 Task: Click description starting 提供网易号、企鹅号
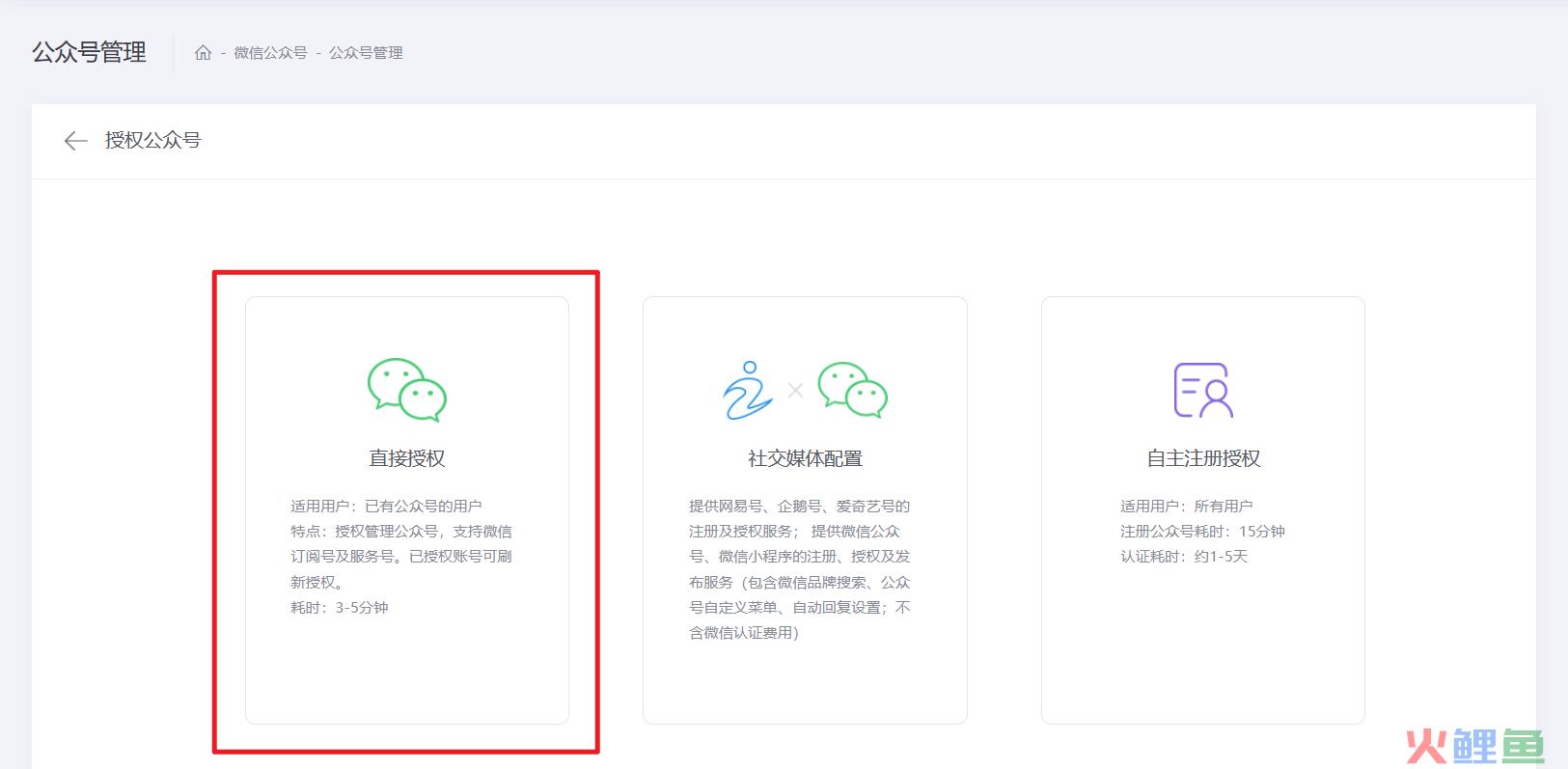pyautogui.click(x=800, y=569)
